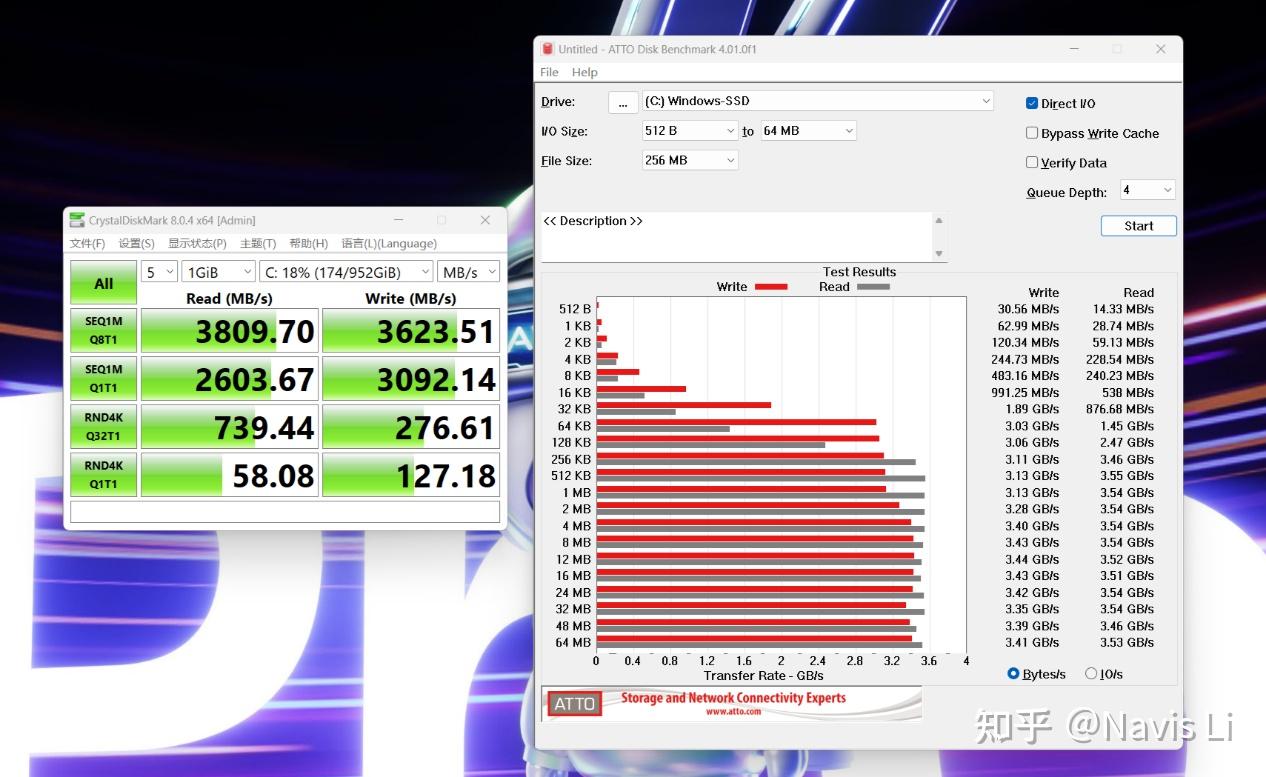The image size is (1266, 777).
Task: Open CrystalDiskMark 文件(F) menu
Action: [x=87, y=243]
